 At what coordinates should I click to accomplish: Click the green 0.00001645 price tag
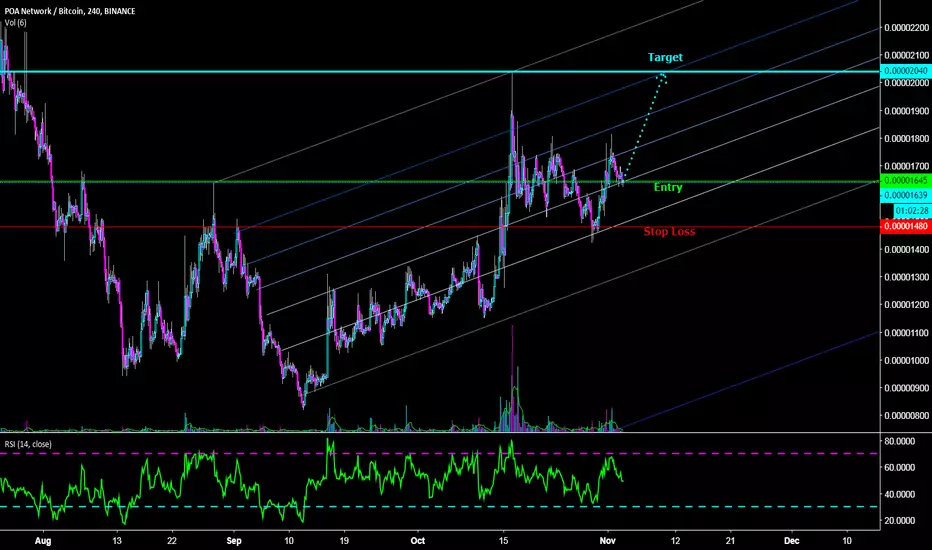906,180
